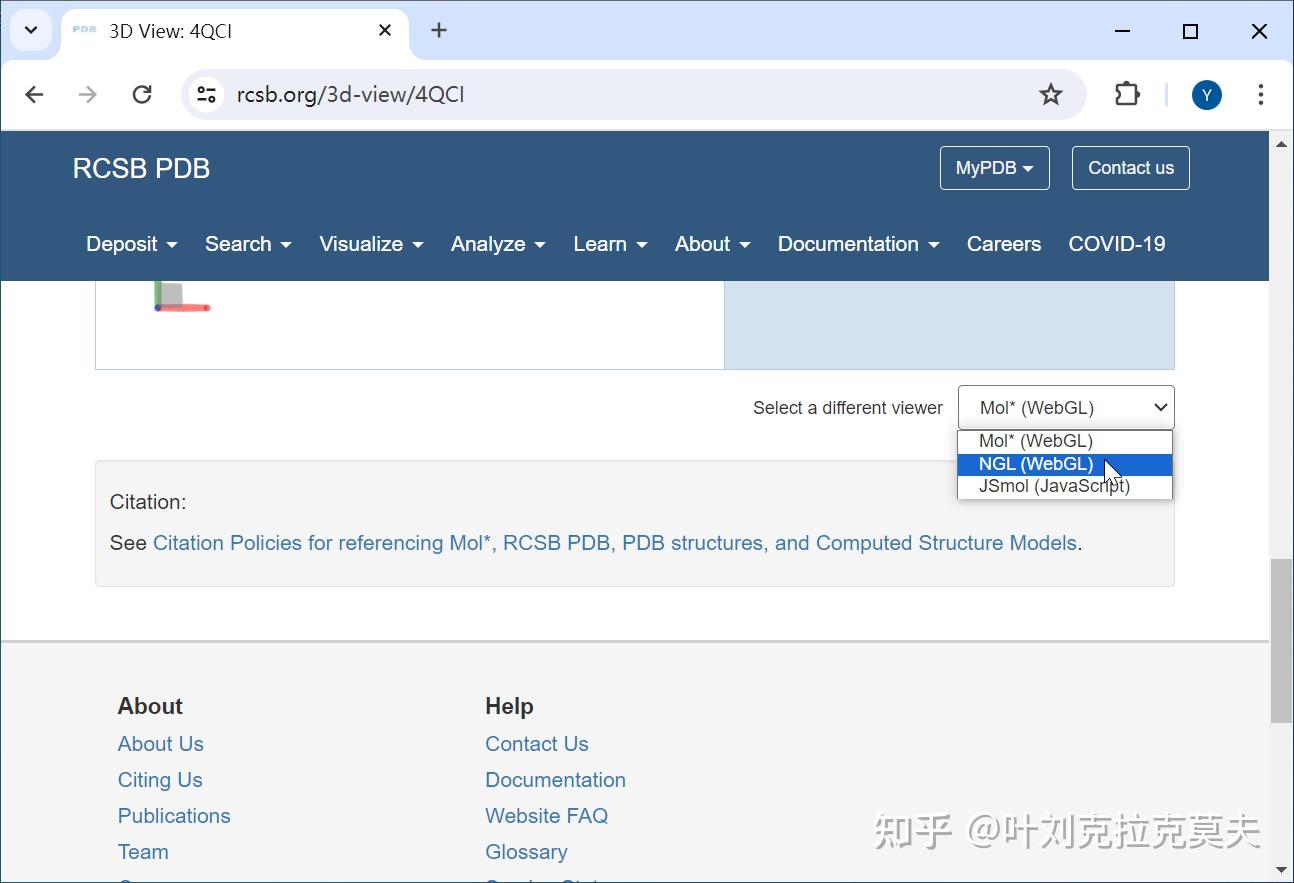Reload the 3D View page
1294x883 pixels.
142,94
